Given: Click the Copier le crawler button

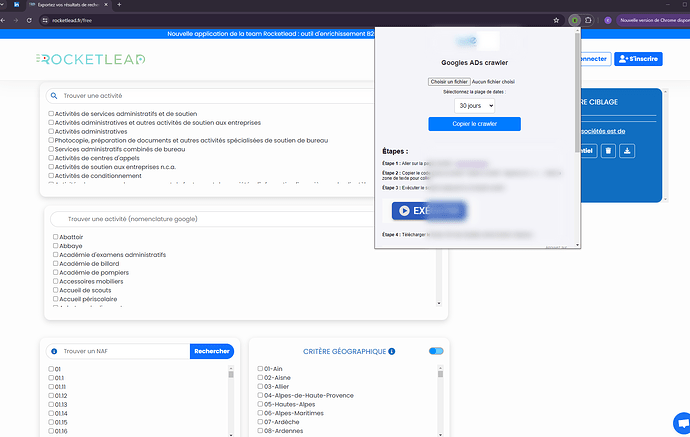Looking at the screenshot, I should [474, 124].
